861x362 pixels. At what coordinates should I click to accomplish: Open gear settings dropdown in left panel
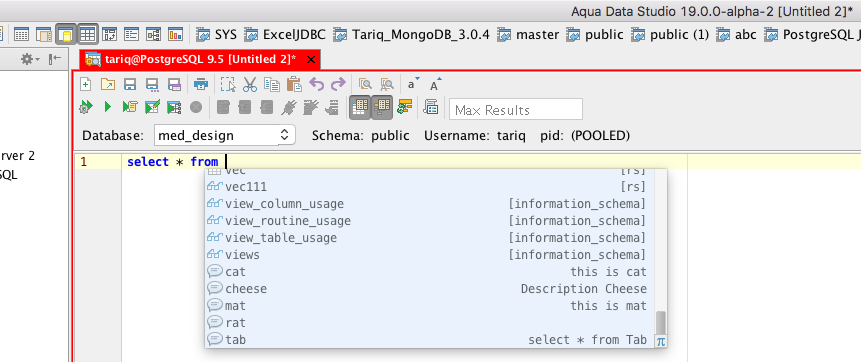[30, 59]
